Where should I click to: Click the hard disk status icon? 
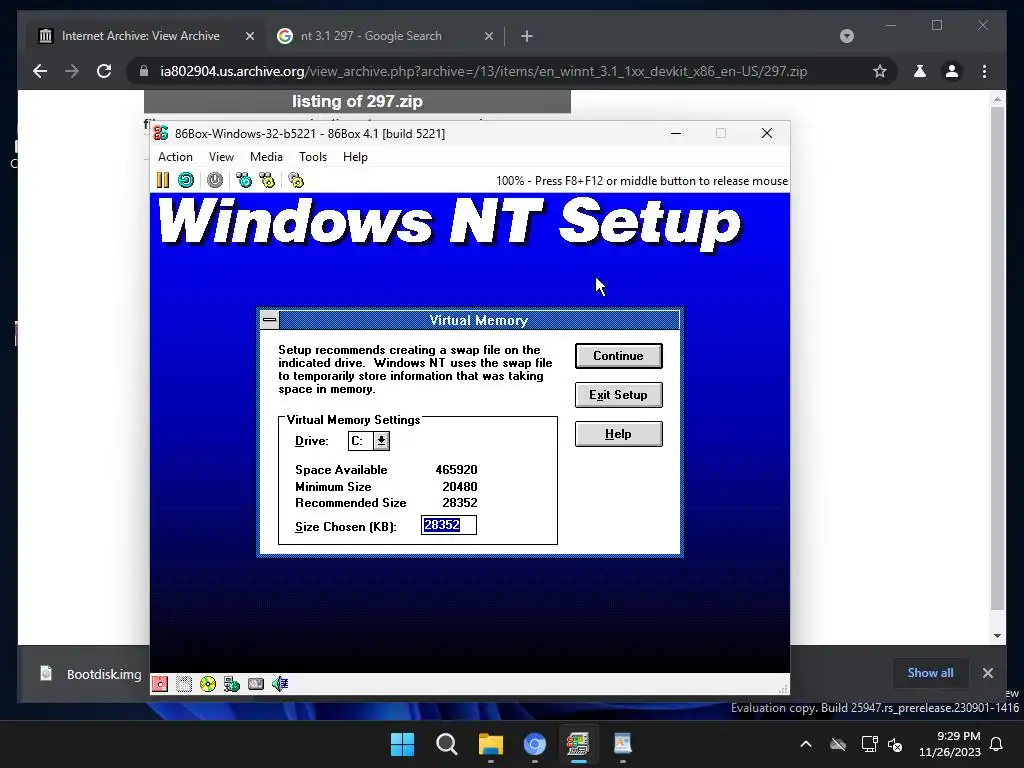256,684
